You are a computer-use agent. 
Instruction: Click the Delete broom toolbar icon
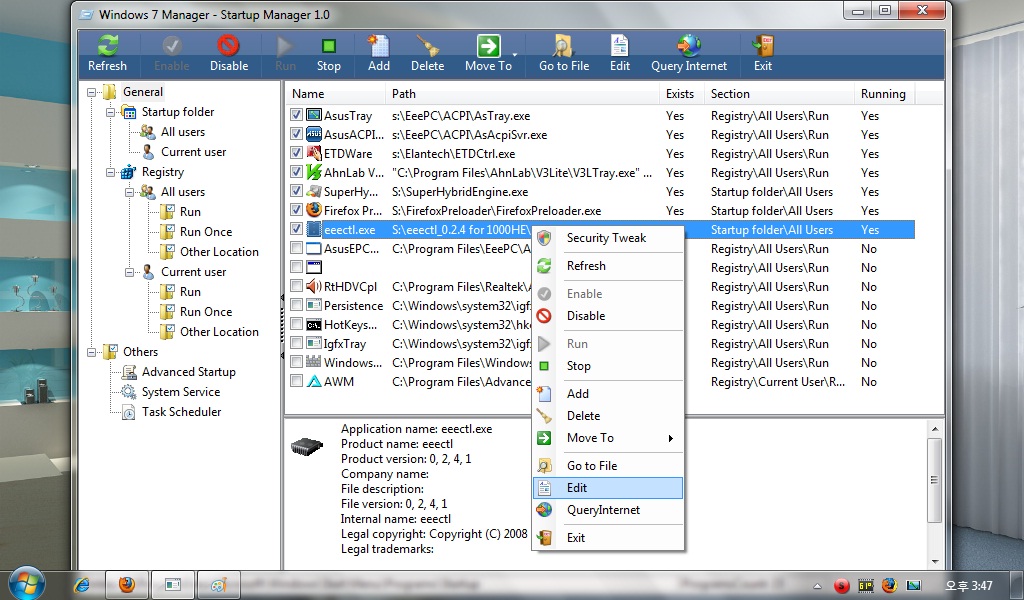(428, 45)
